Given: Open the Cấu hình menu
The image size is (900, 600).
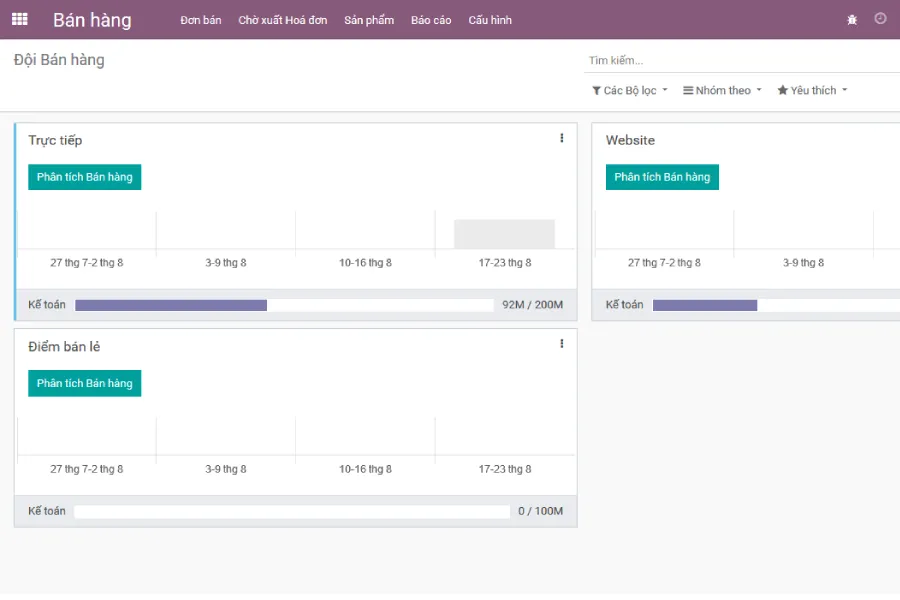Looking at the screenshot, I should coord(490,20).
